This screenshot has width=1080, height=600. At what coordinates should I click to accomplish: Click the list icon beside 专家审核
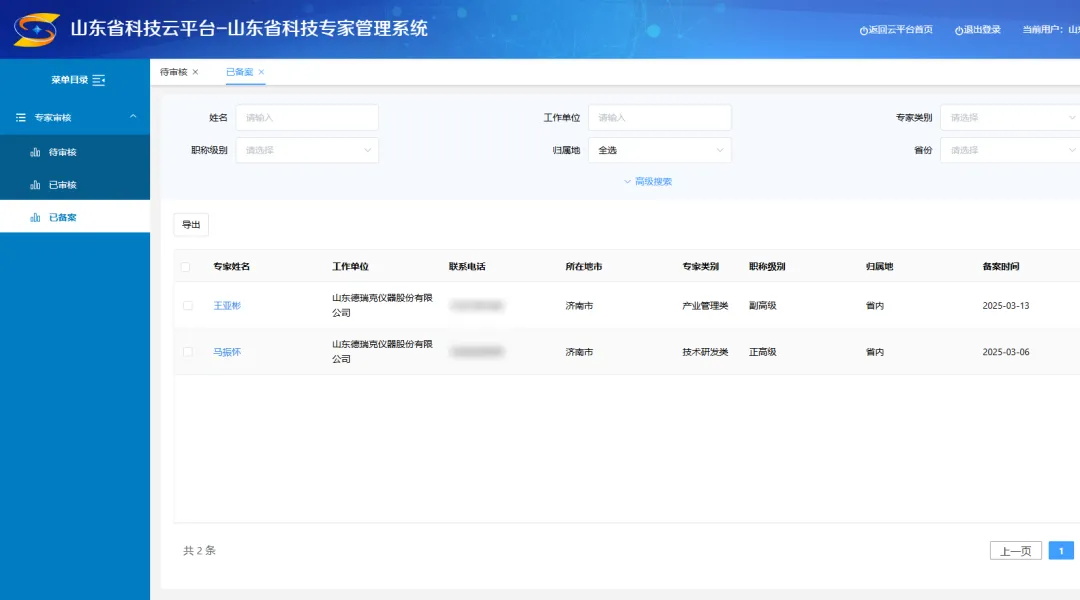coord(18,117)
